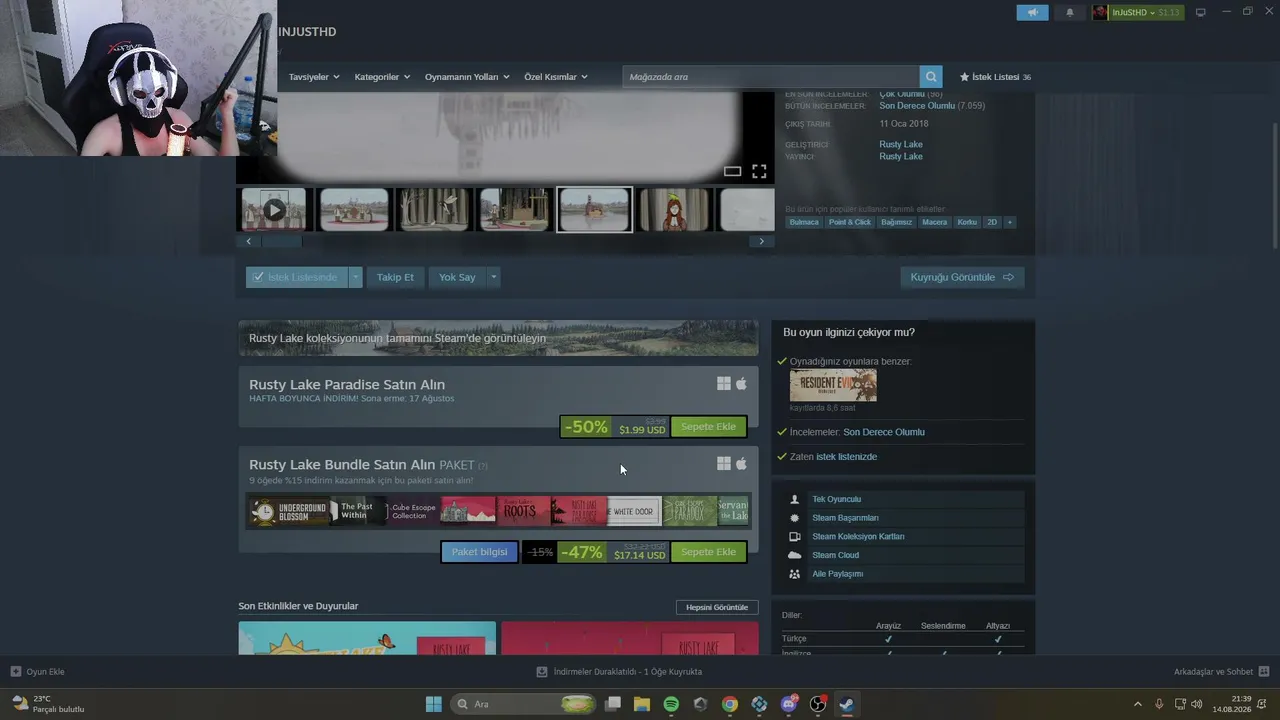Image resolution: width=1280 pixels, height=720 pixels.
Task: Open the Resident Evil similar game thumbnail
Action: (833, 385)
